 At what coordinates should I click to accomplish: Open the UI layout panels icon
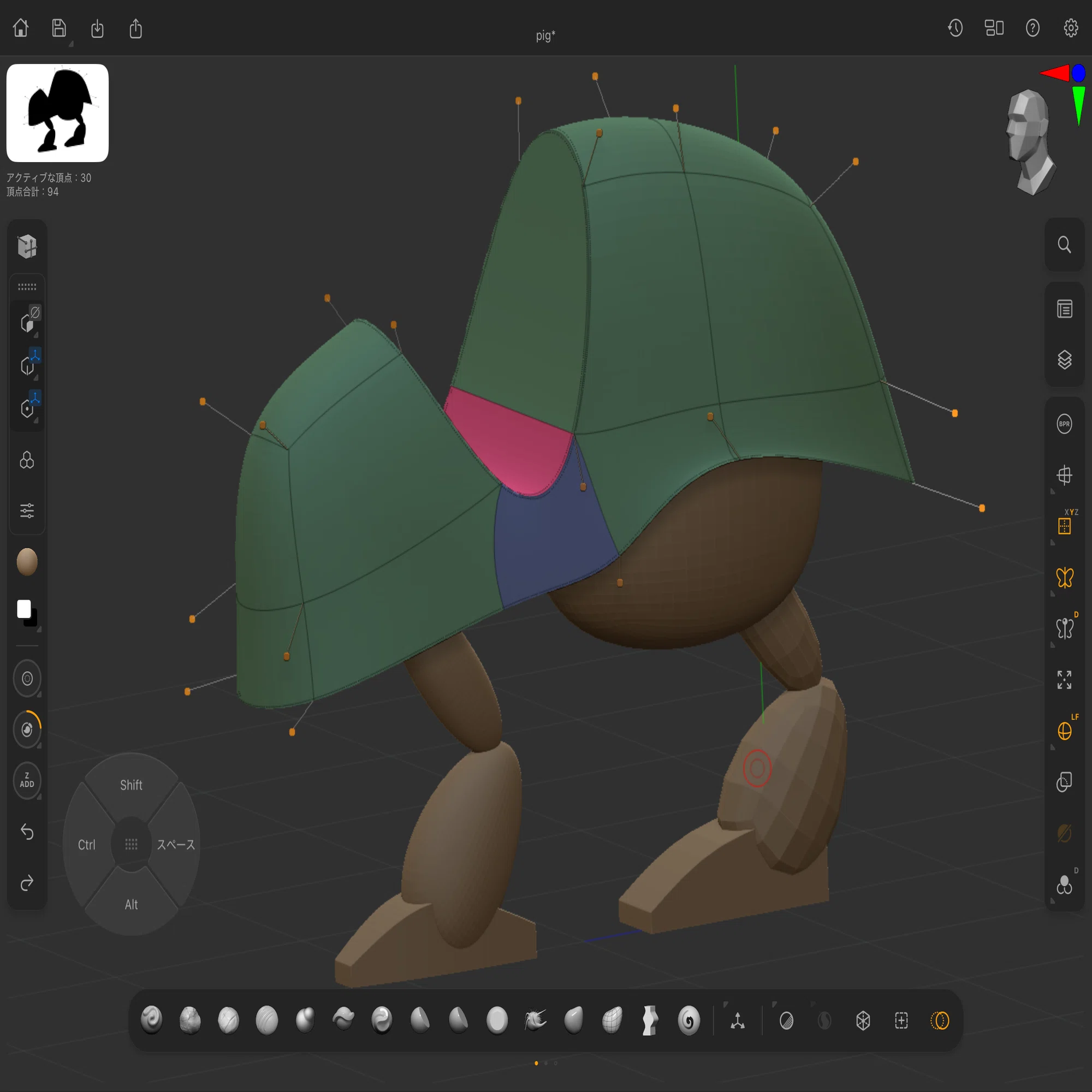click(994, 28)
